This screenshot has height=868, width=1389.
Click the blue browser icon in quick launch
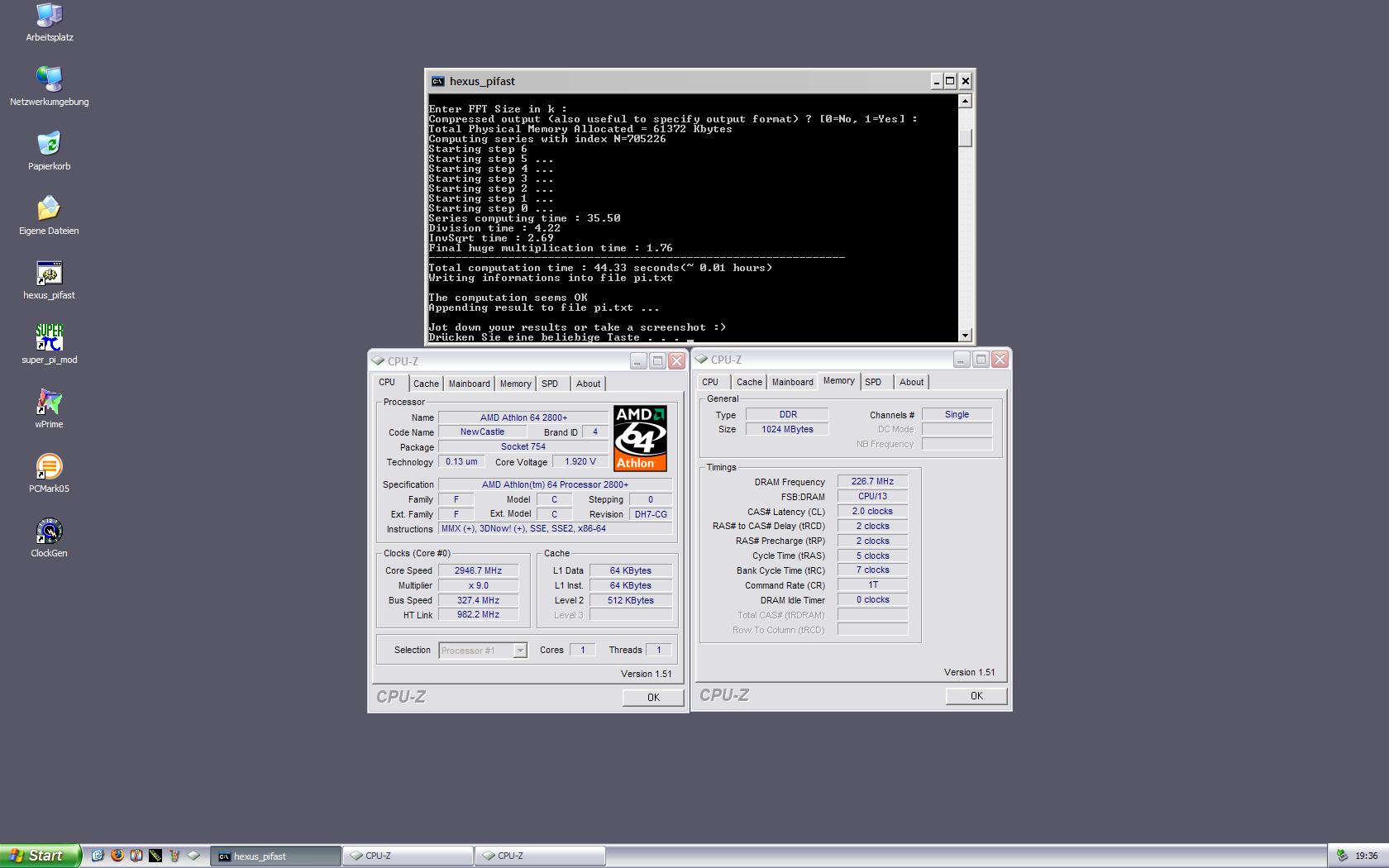point(98,856)
